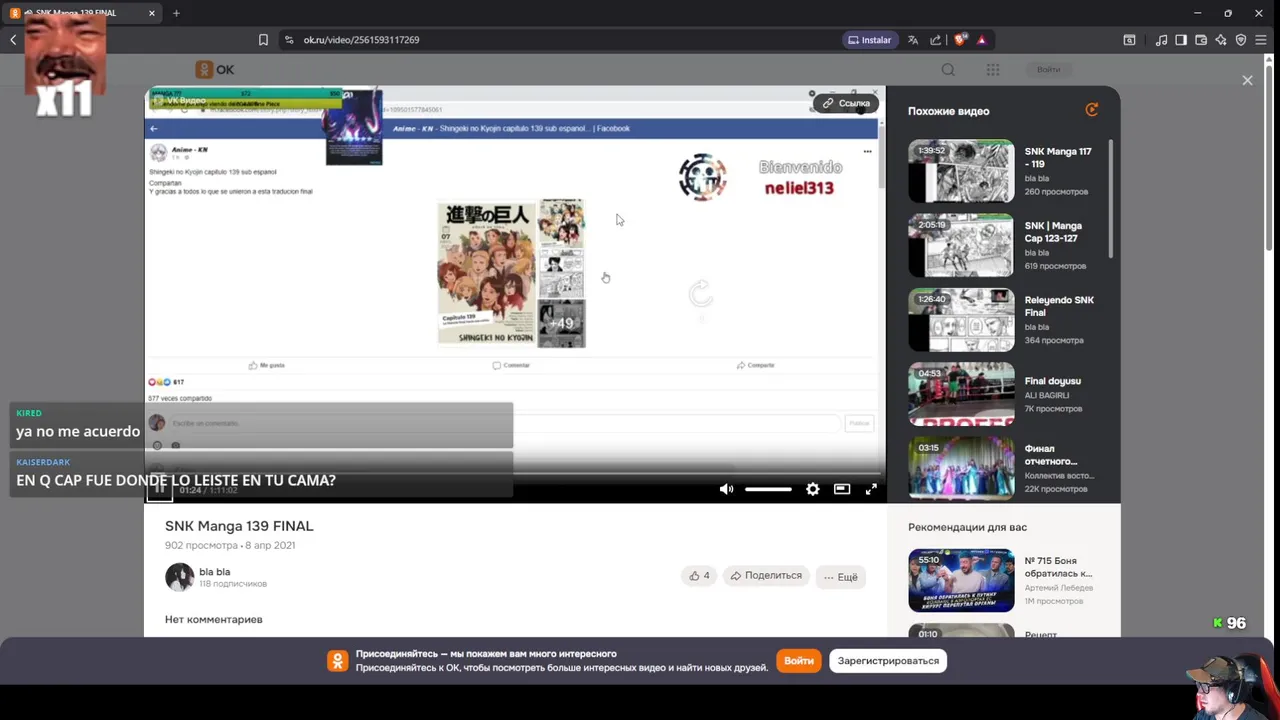Pause the video with the pause button
1280x720 pixels.
pyautogui.click(x=159, y=489)
